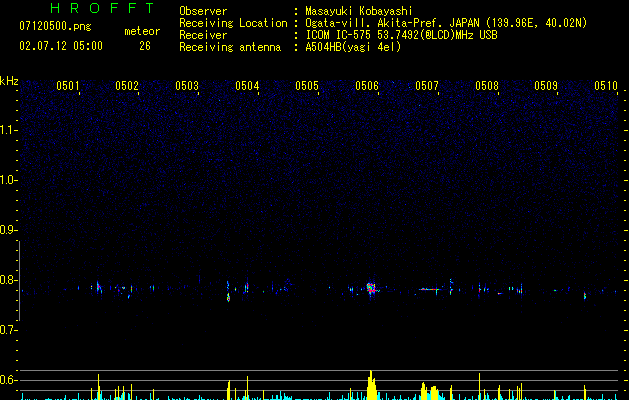Click the HROFFT title text
The height and width of the screenshot is (400, 629).
(102, 8)
